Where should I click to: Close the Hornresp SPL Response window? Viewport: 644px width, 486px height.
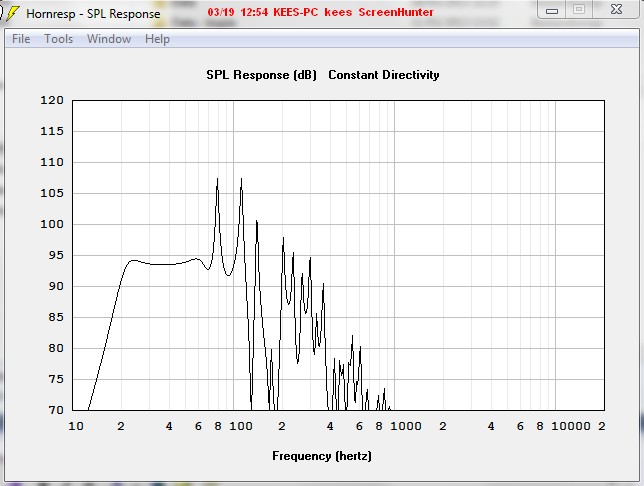616,9
